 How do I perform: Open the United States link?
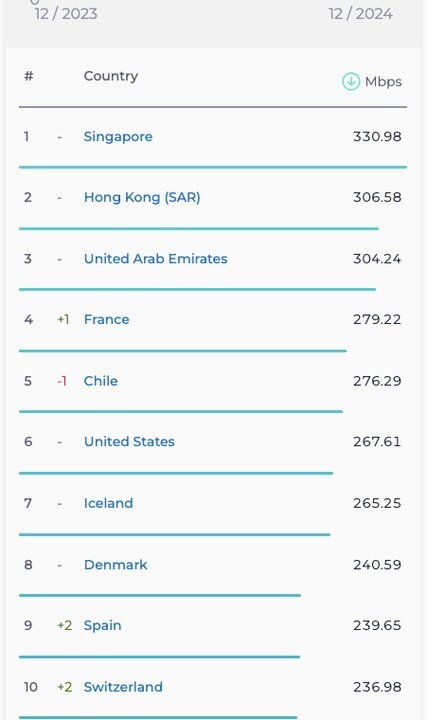(x=129, y=442)
